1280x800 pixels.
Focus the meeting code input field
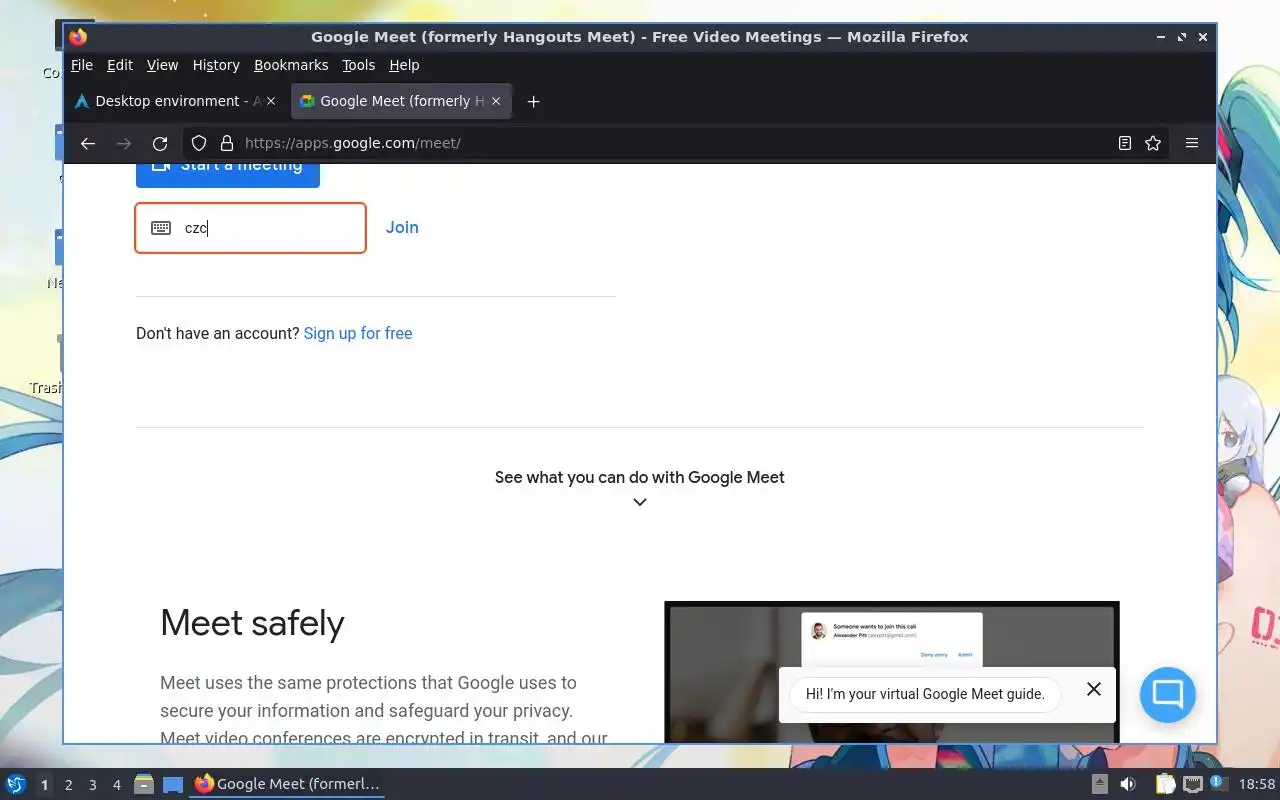[x=251, y=228]
